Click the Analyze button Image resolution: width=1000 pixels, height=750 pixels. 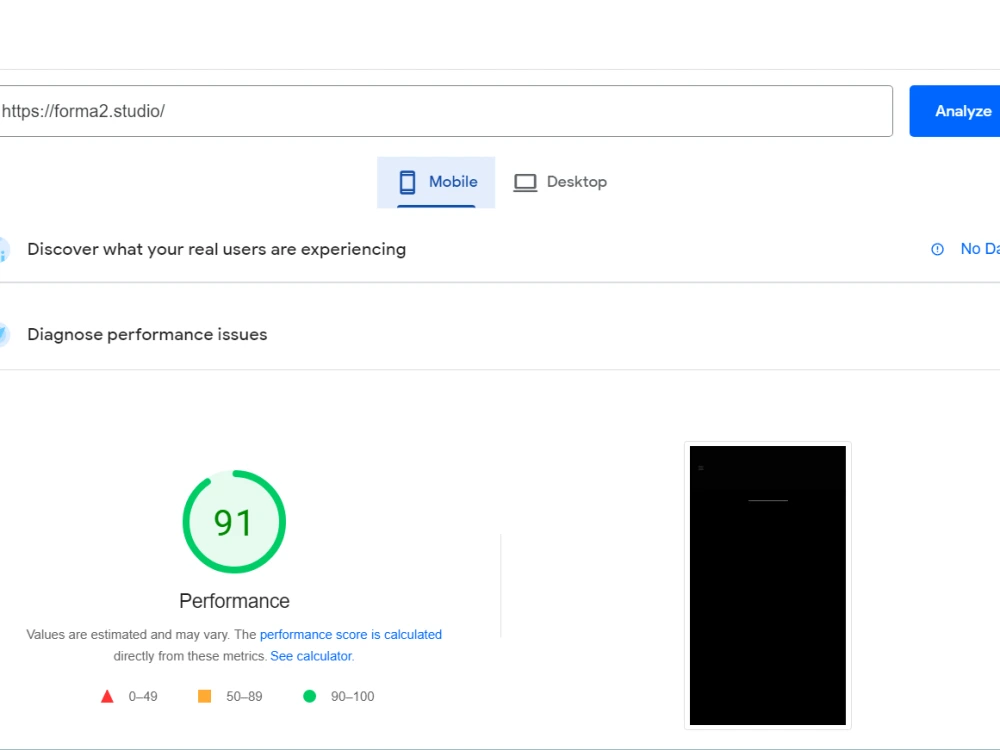pyautogui.click(x=955, y=111)
